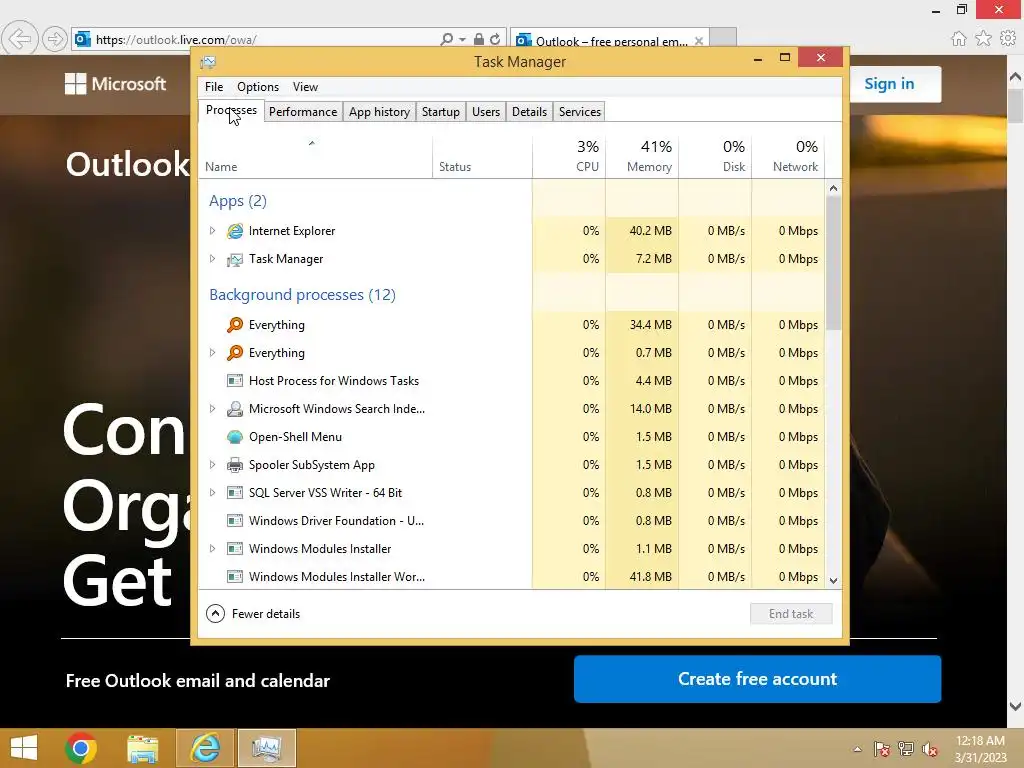
Task: Show hidden tray icons arrow
Action: [857, 749]
